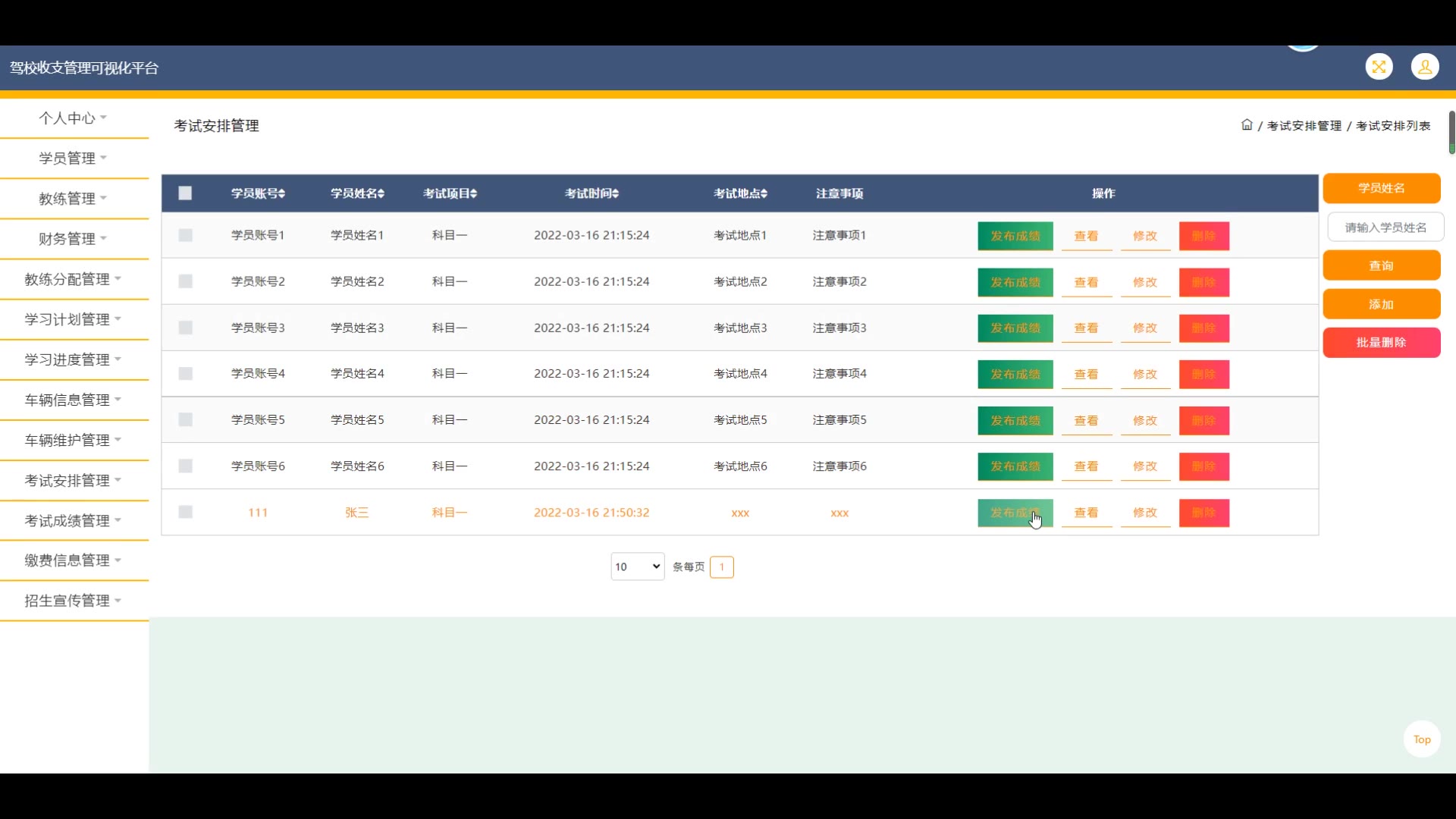The height and width of the screenshot is (819, 1456).
Task: Click 发布成绩 for 学员账号3 row
Action: (1015, 328)
